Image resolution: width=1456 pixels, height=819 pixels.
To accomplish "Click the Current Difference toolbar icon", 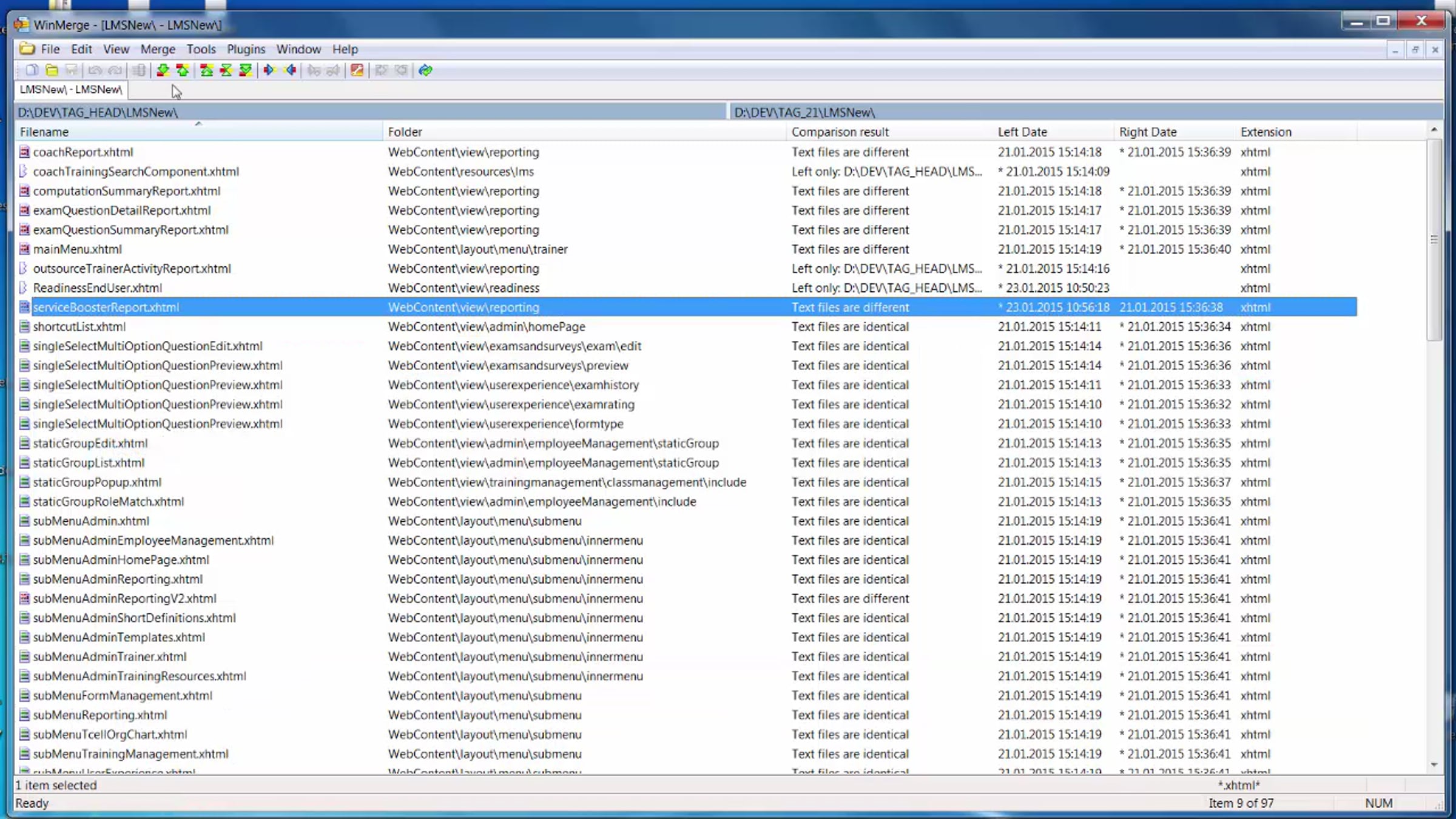I will (x=226, y=70).
